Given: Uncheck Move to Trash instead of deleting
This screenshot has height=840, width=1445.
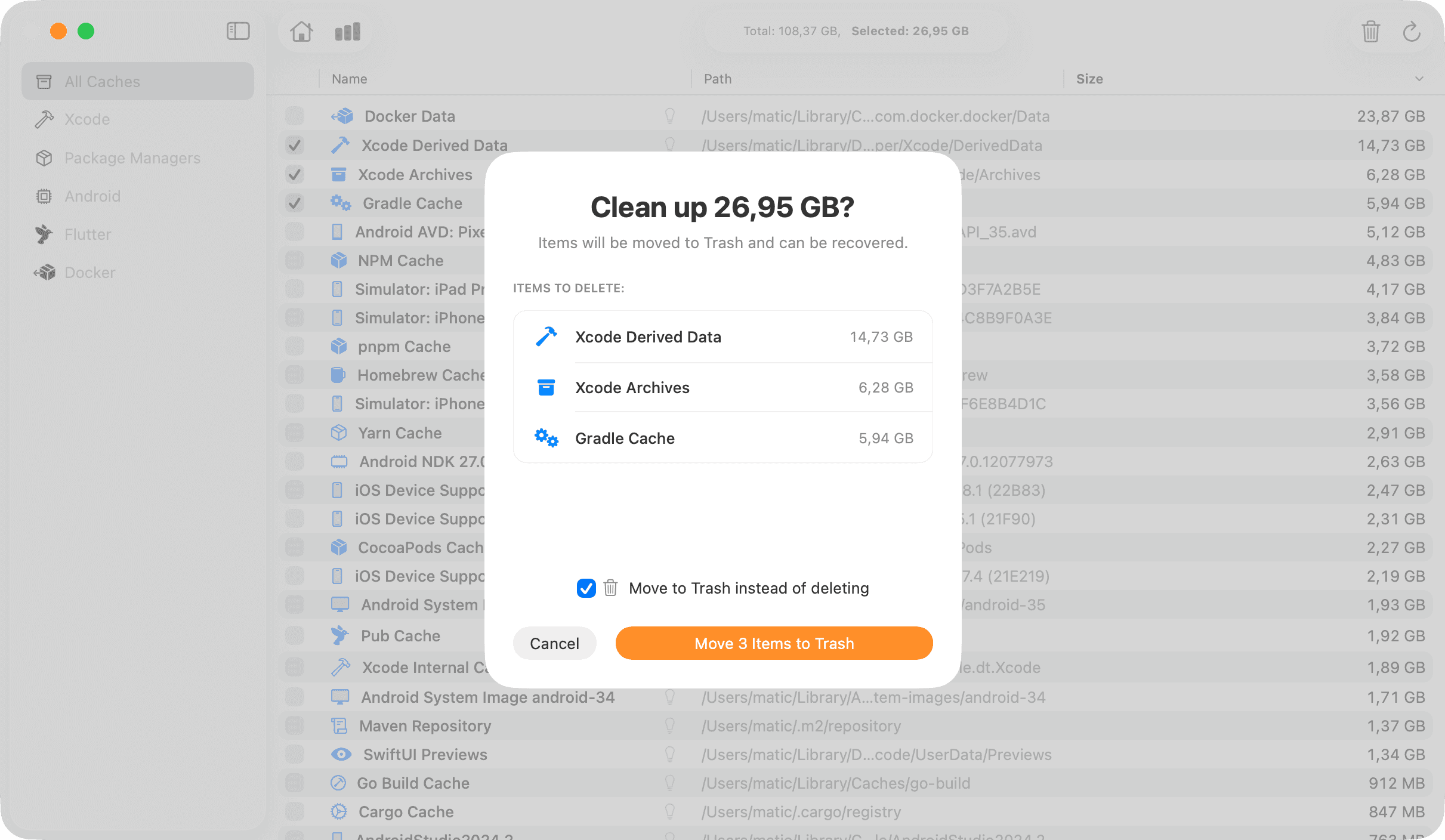Looking at the screenshot, I should click(586, 588).
